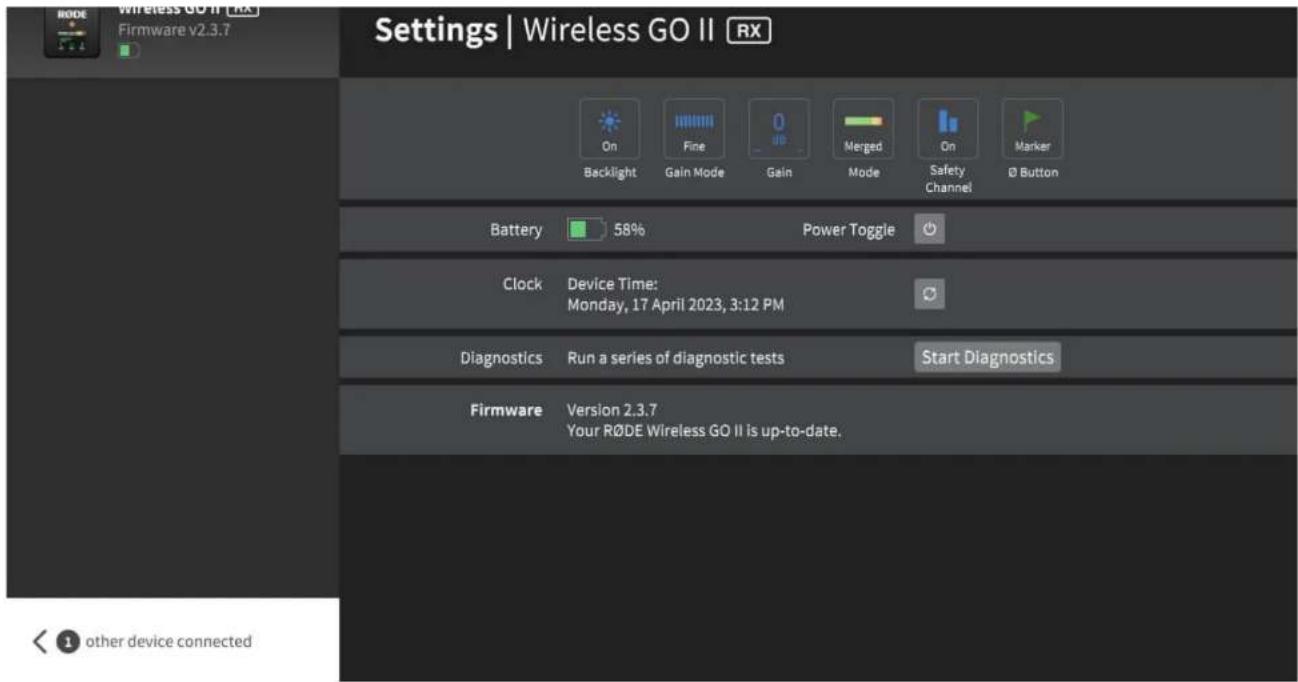Switch the Gain Mode Fine icon
The width and height of the screenshot is (1298, 682).
coord(694,129)
